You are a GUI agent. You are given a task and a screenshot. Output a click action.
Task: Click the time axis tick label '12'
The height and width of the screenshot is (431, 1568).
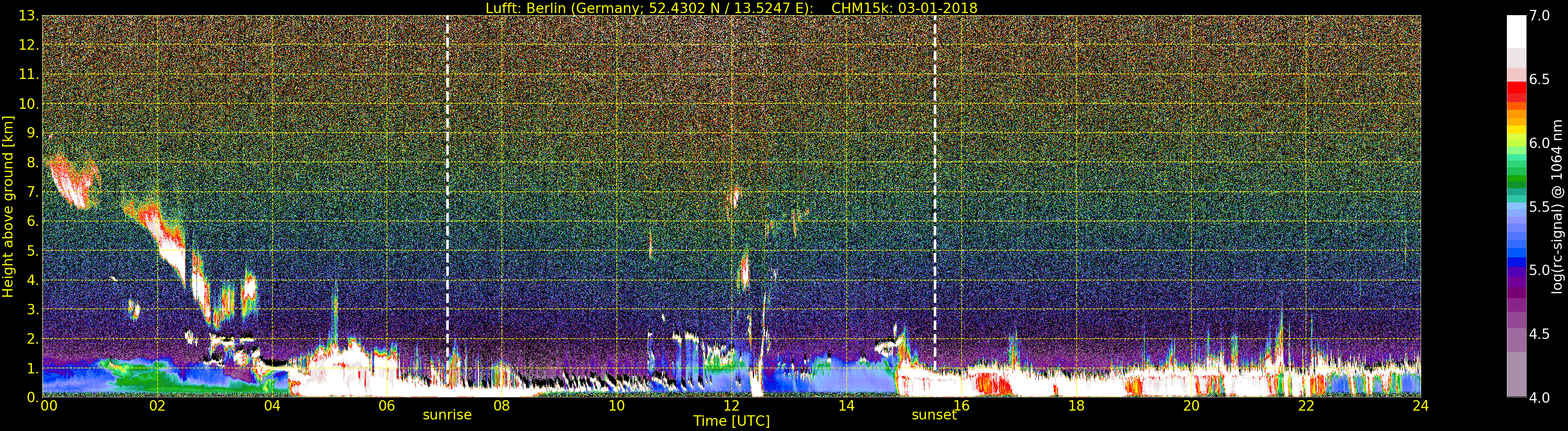[731, 406]
